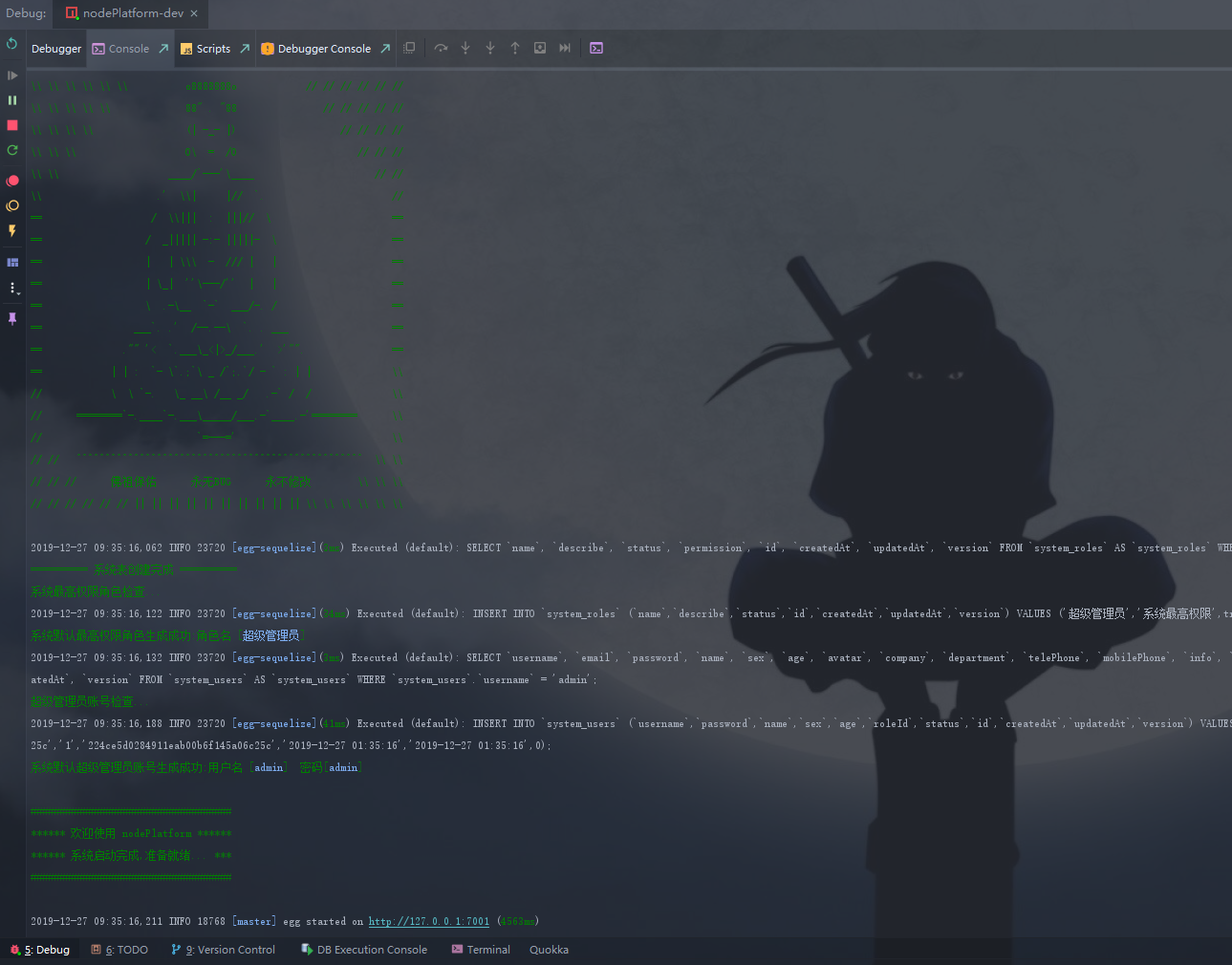1232x965 pixels.
Task: Open the http://127.0.0.1:7001 link
Action: [x=429, y=922]
